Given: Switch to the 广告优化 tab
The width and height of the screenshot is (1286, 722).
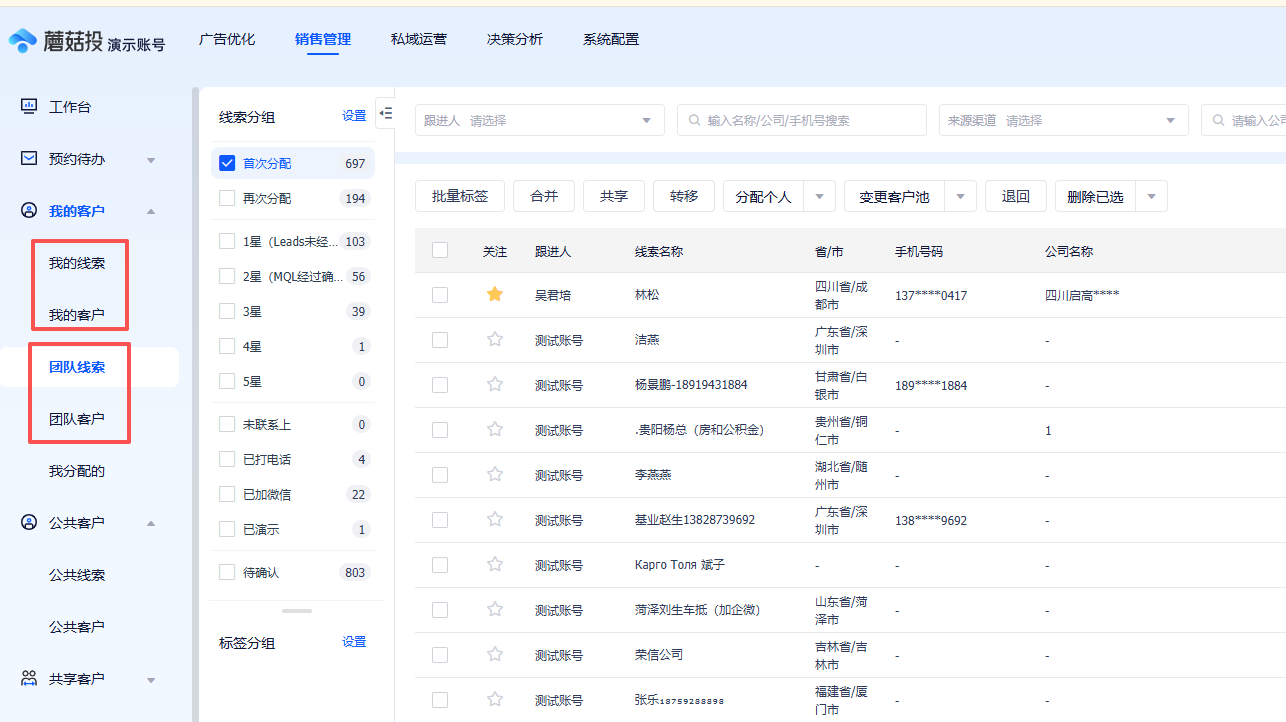Looking at the screenshot, I should coord(227,39).
